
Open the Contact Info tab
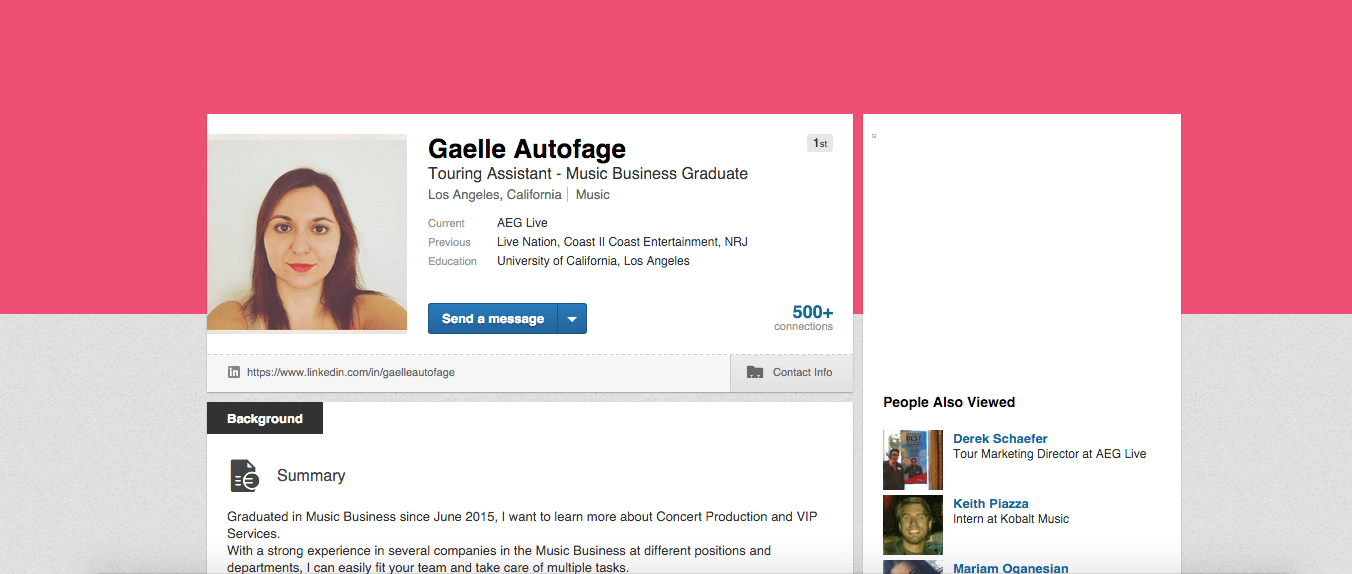[x=791, y=372]
